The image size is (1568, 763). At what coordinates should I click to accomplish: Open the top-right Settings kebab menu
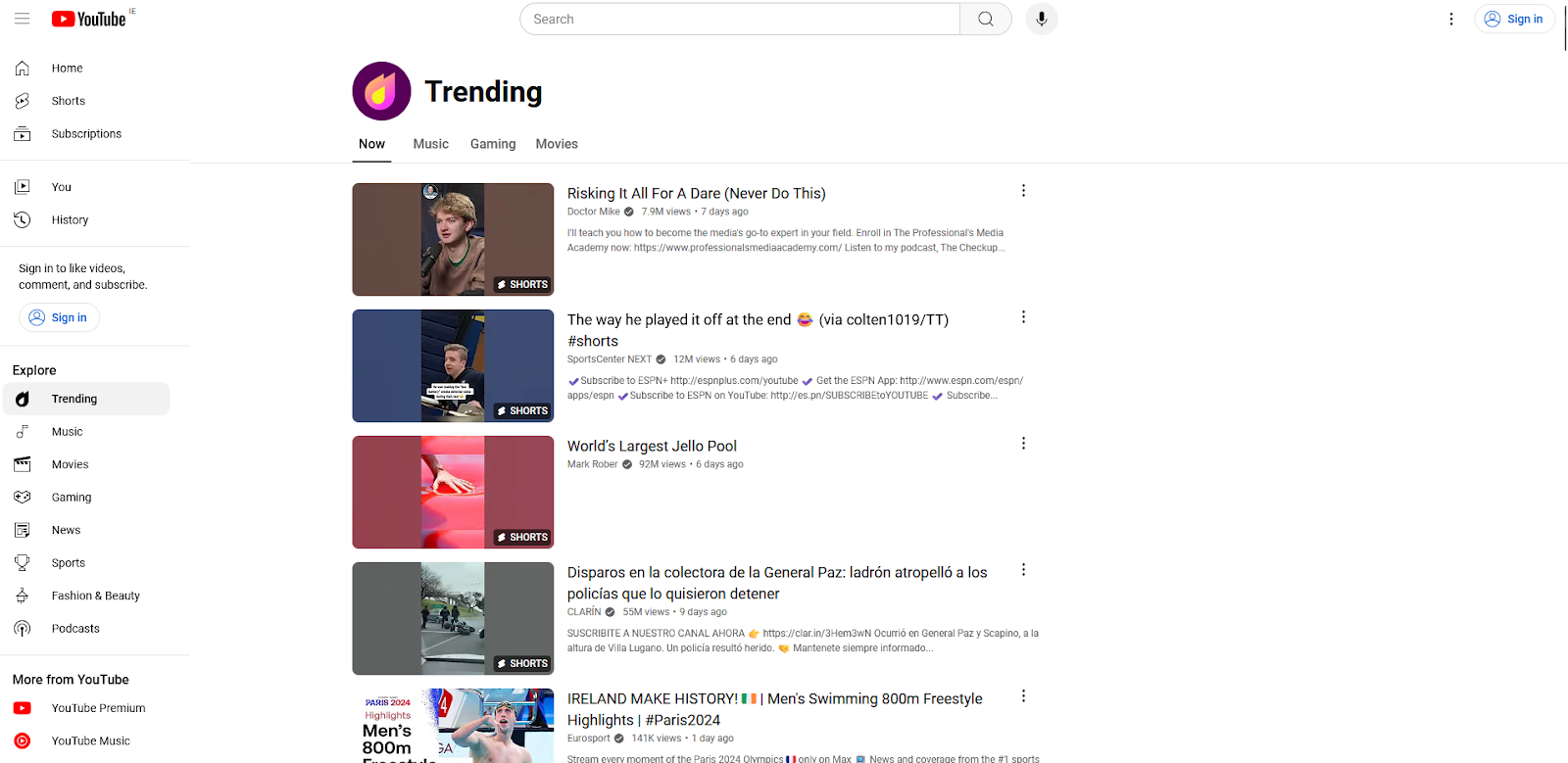click(x=1450, y=19)
